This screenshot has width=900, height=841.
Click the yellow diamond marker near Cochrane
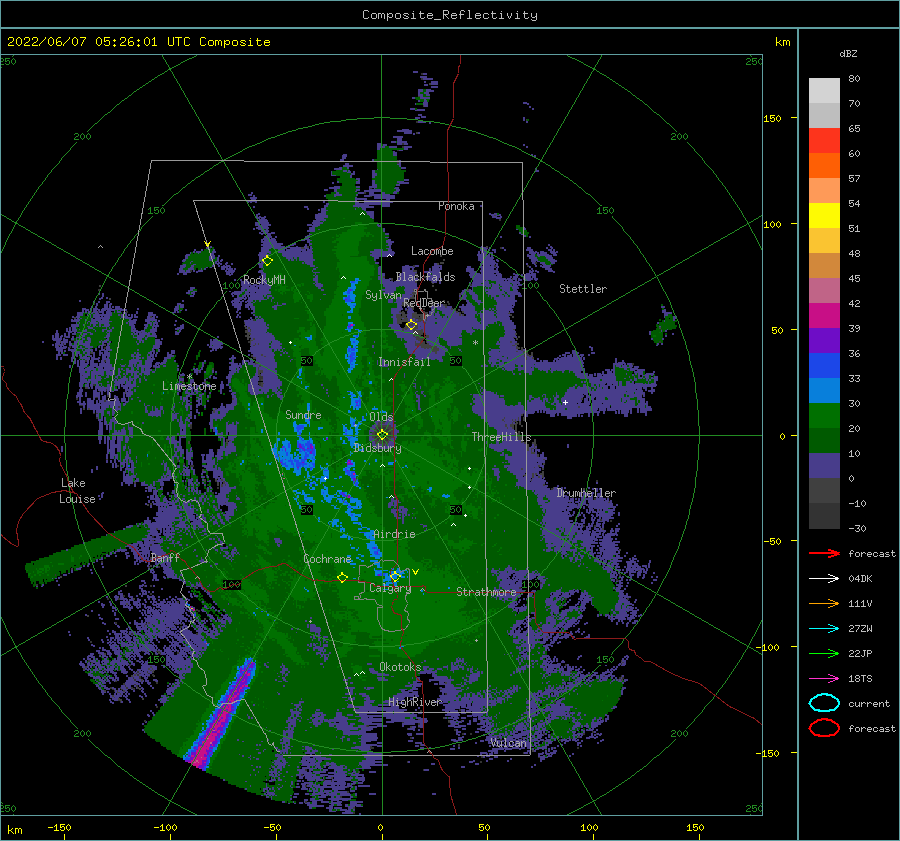342,578
